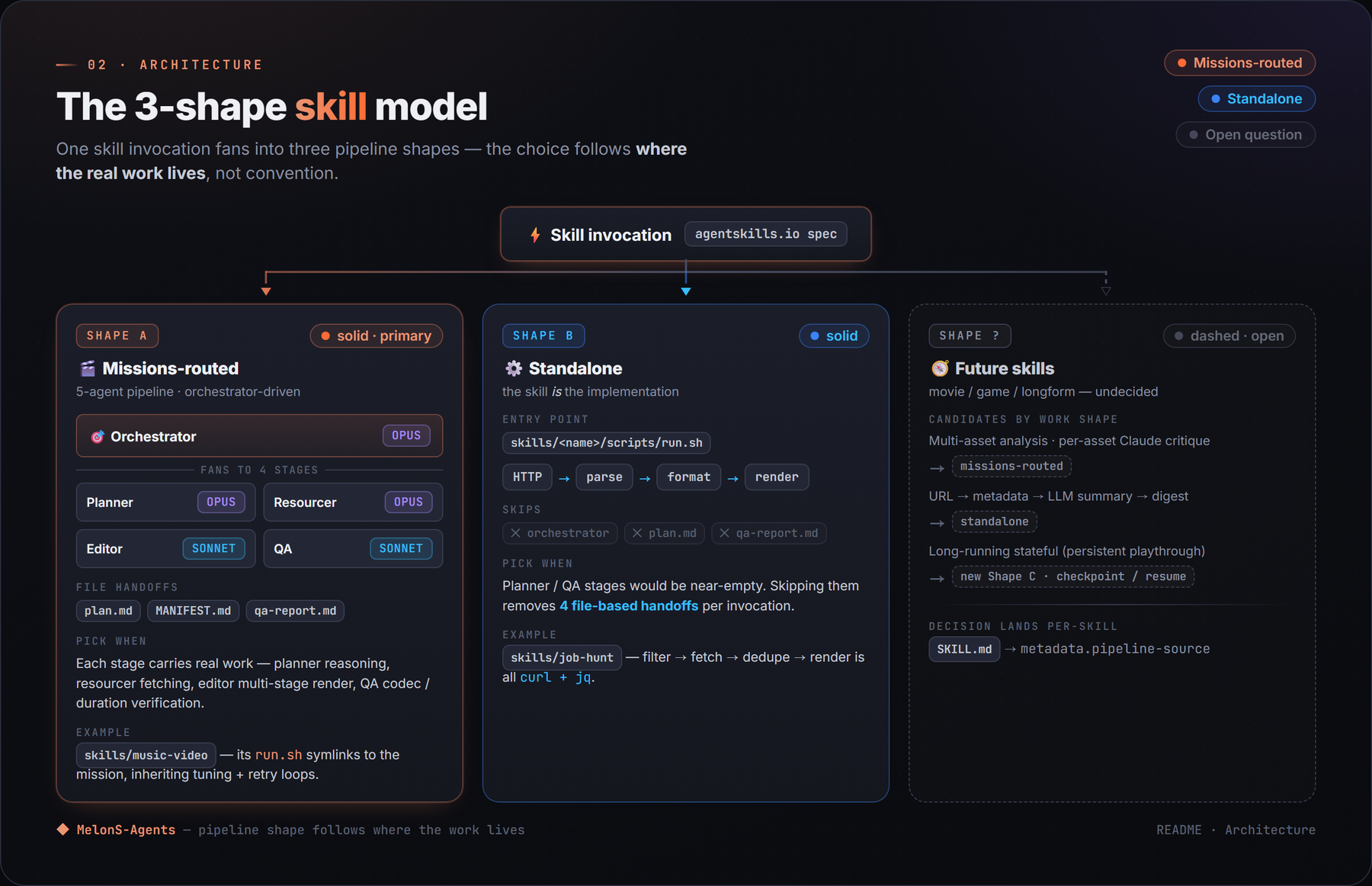1372x886 pixels.
Task: Click the gear icon beside Standalone heading
Action: click(514, 369)
